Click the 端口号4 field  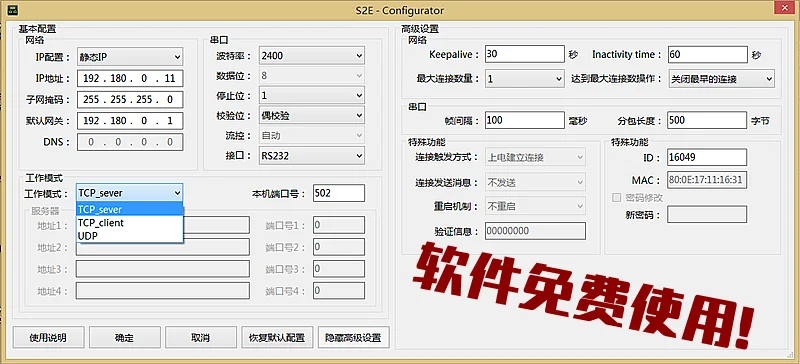point(339,291)
